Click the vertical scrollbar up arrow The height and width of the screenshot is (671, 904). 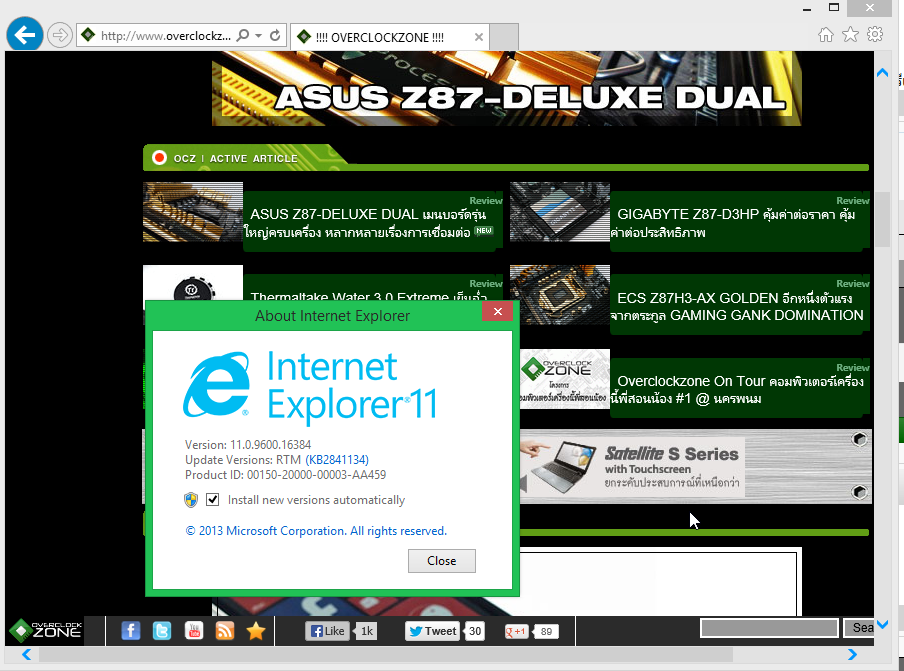tap(882, 73)
